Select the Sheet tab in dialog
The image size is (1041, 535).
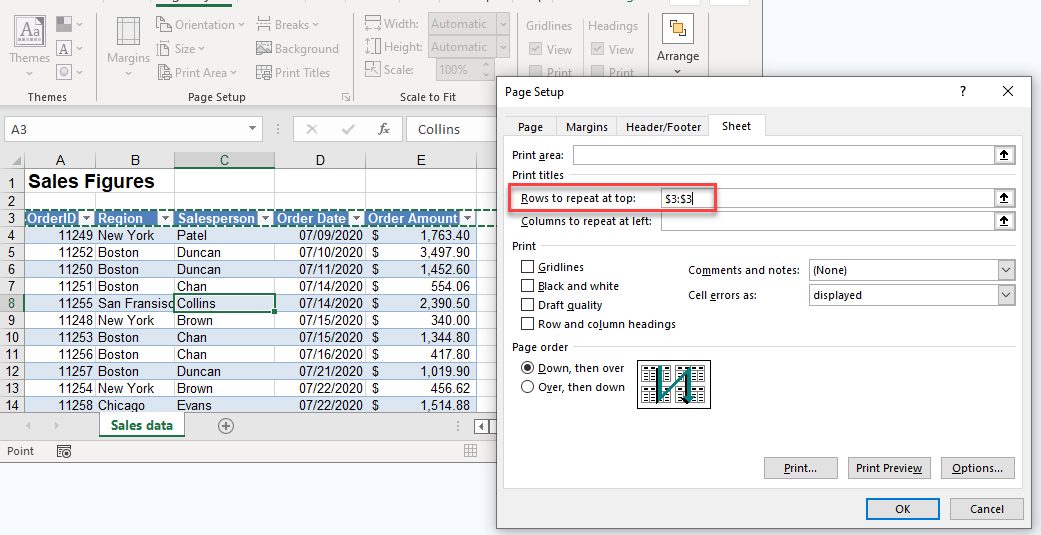736,126
